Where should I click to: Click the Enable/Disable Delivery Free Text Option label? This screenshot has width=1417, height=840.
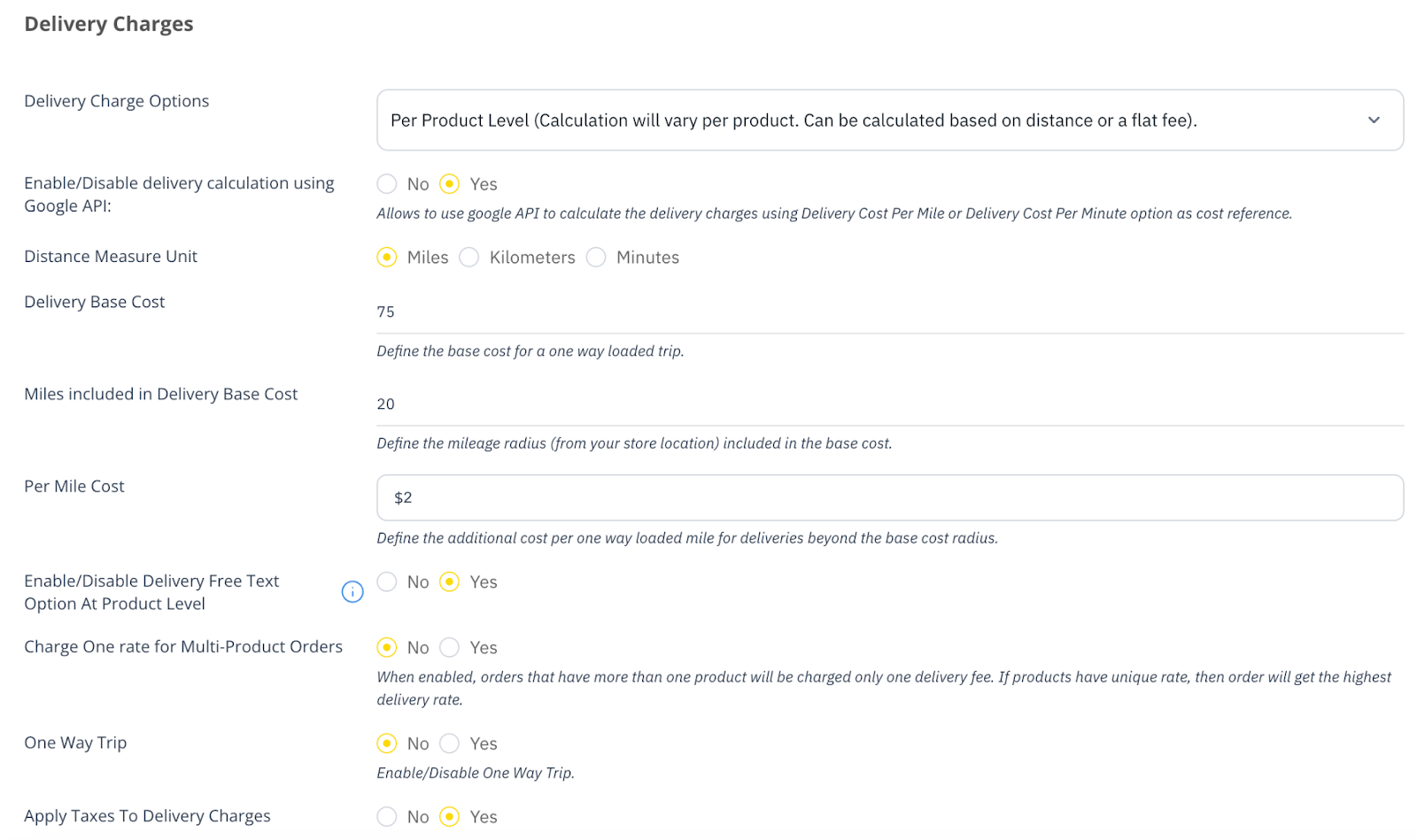pyautogui.click(x=151, y=592)
